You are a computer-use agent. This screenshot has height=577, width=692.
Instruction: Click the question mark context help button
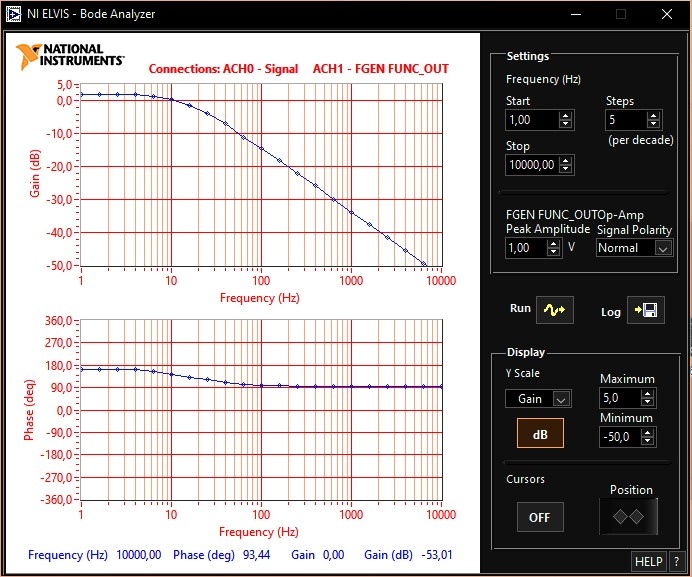677,562
